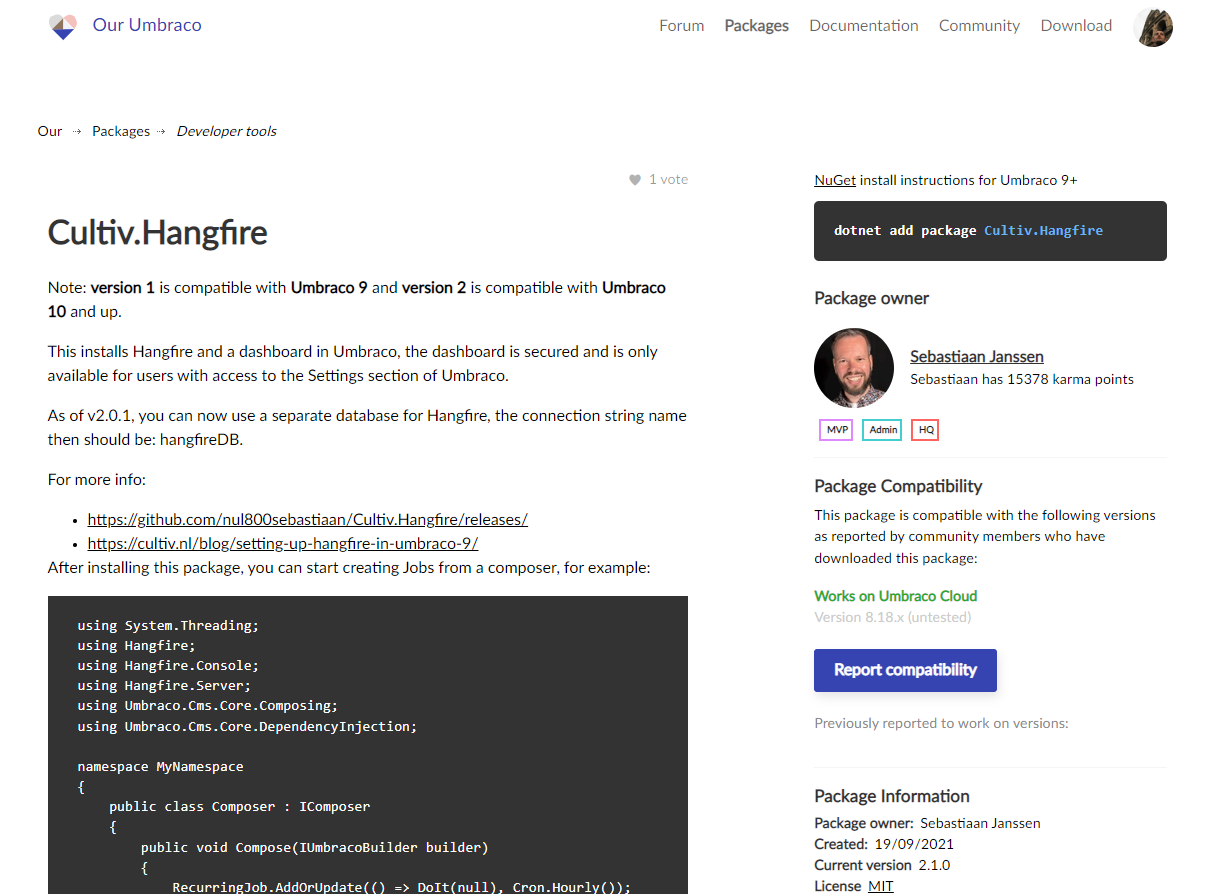Click the Our Umbraco heart logo

[x=63, y=26]
